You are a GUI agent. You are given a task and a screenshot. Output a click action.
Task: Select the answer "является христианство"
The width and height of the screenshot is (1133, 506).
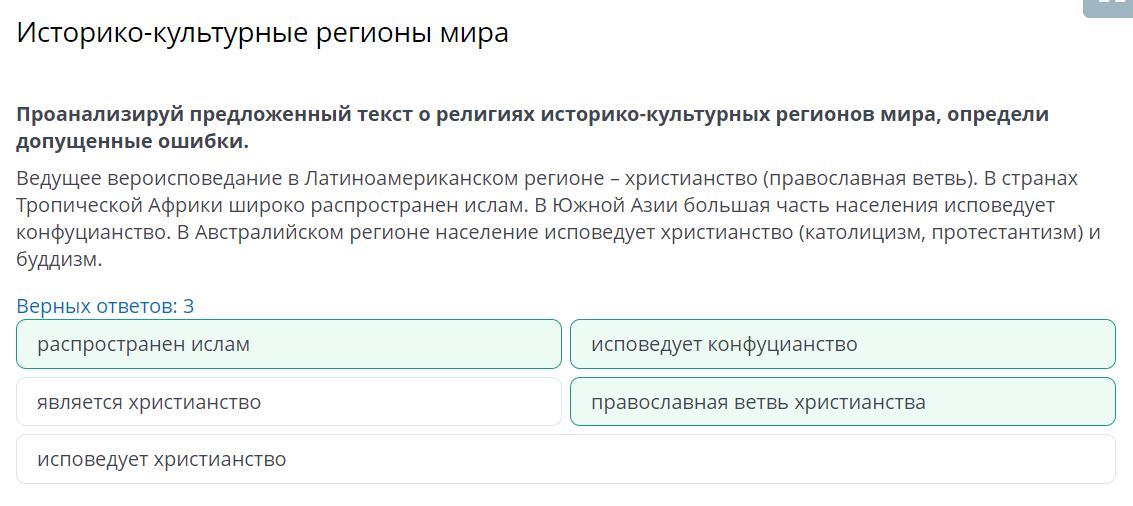289,402
